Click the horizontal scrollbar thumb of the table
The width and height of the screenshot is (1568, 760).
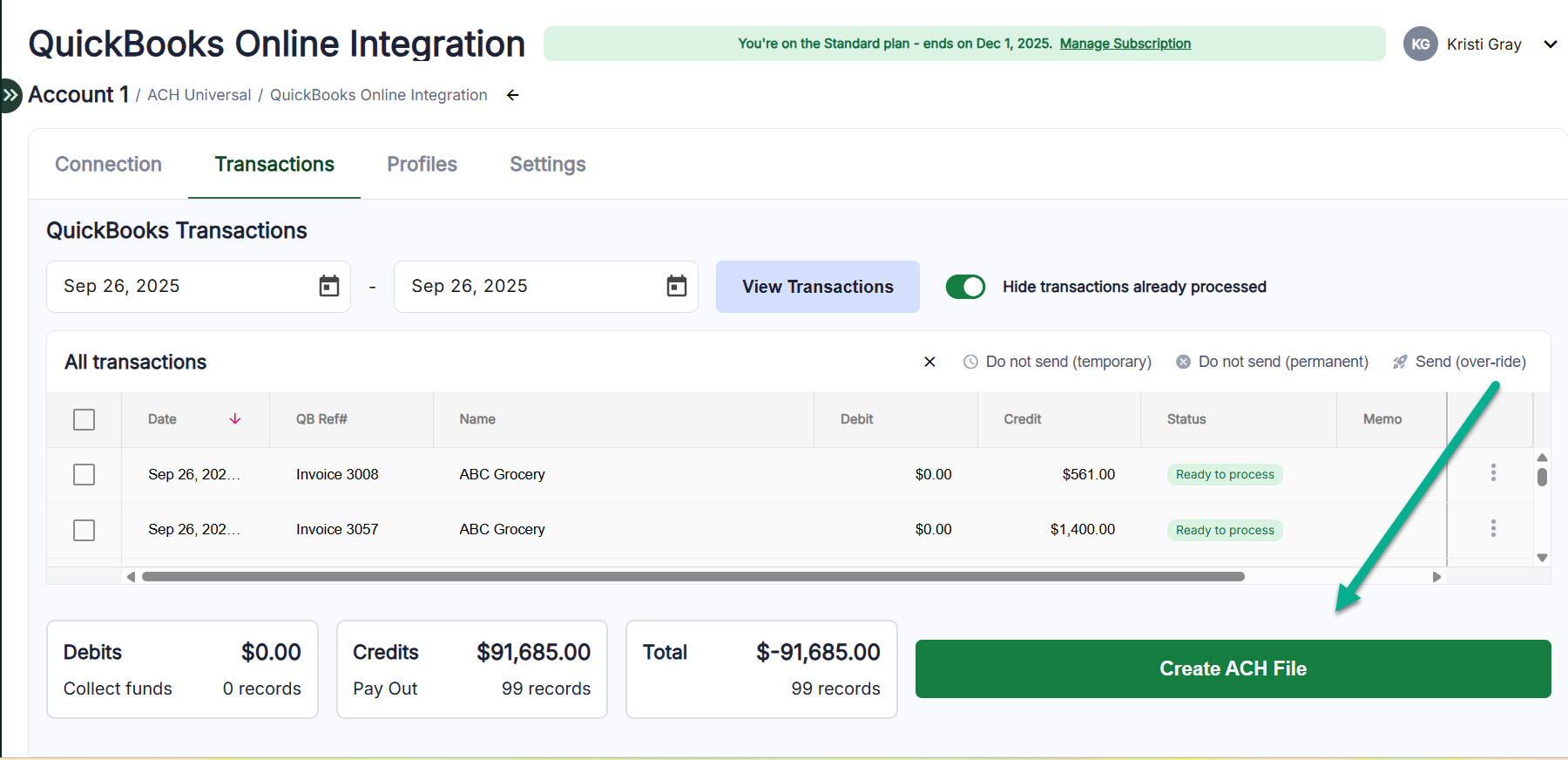tap(693, 577)
